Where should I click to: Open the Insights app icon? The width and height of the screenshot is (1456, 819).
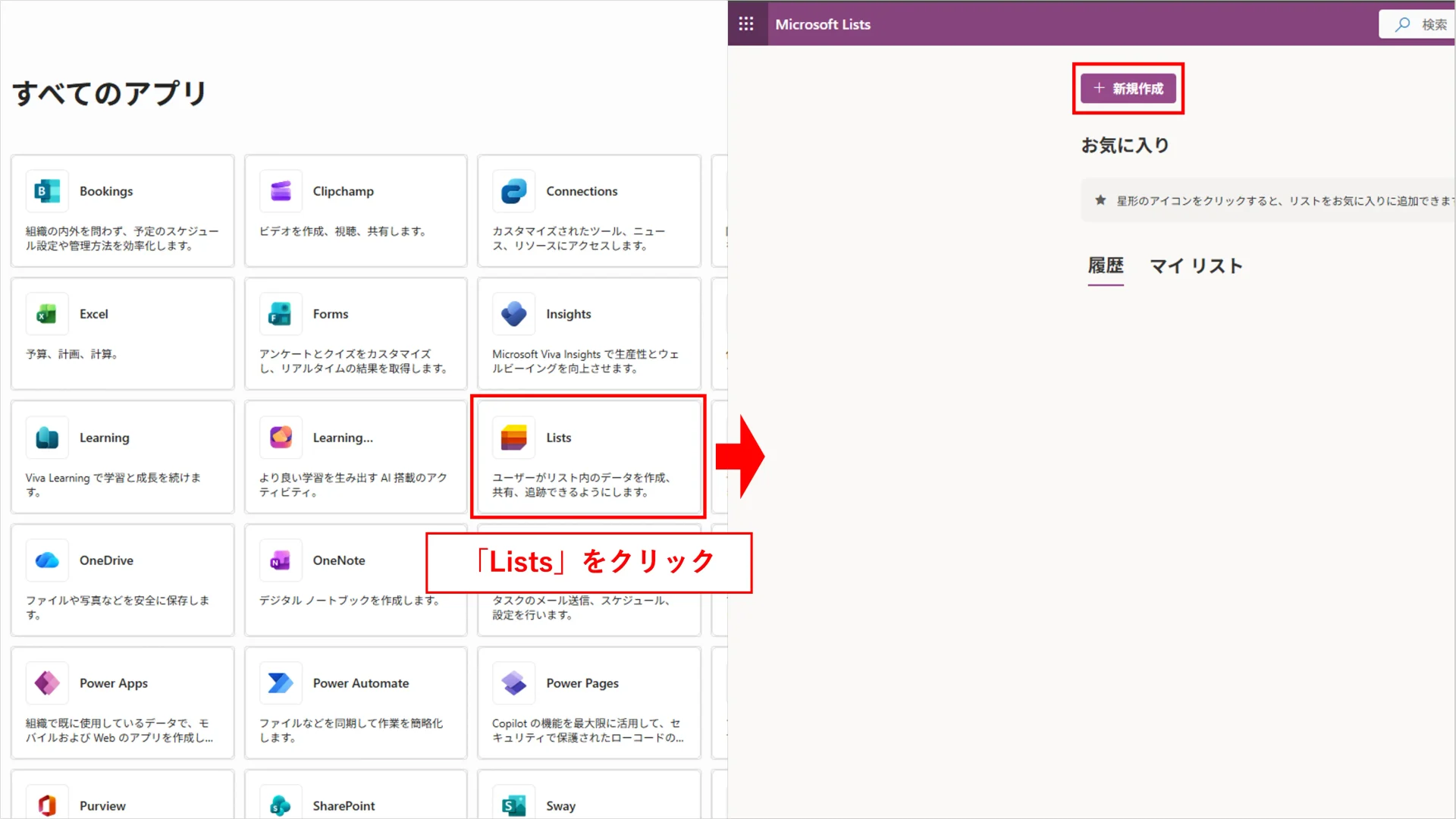(x=513, y=314)
